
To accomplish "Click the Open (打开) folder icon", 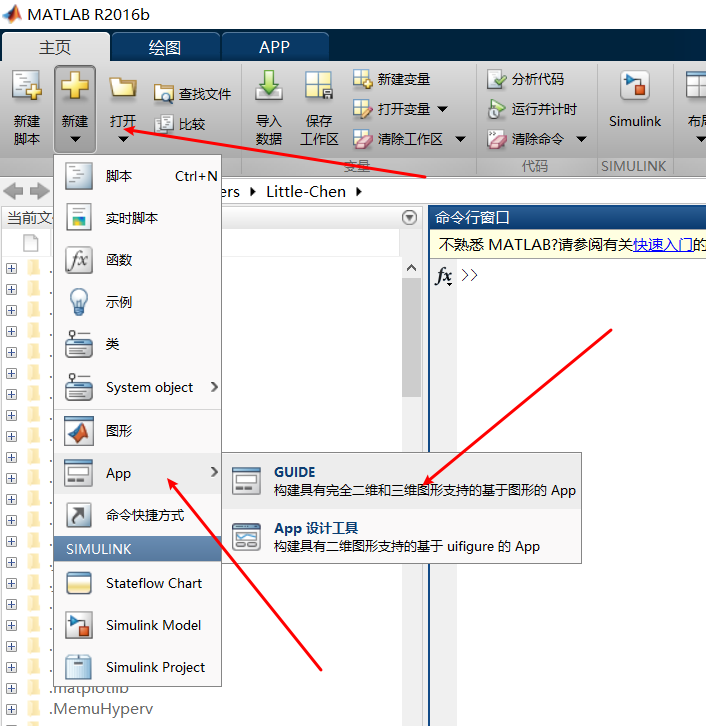I will pyautogui.click(x=123, y=88).
